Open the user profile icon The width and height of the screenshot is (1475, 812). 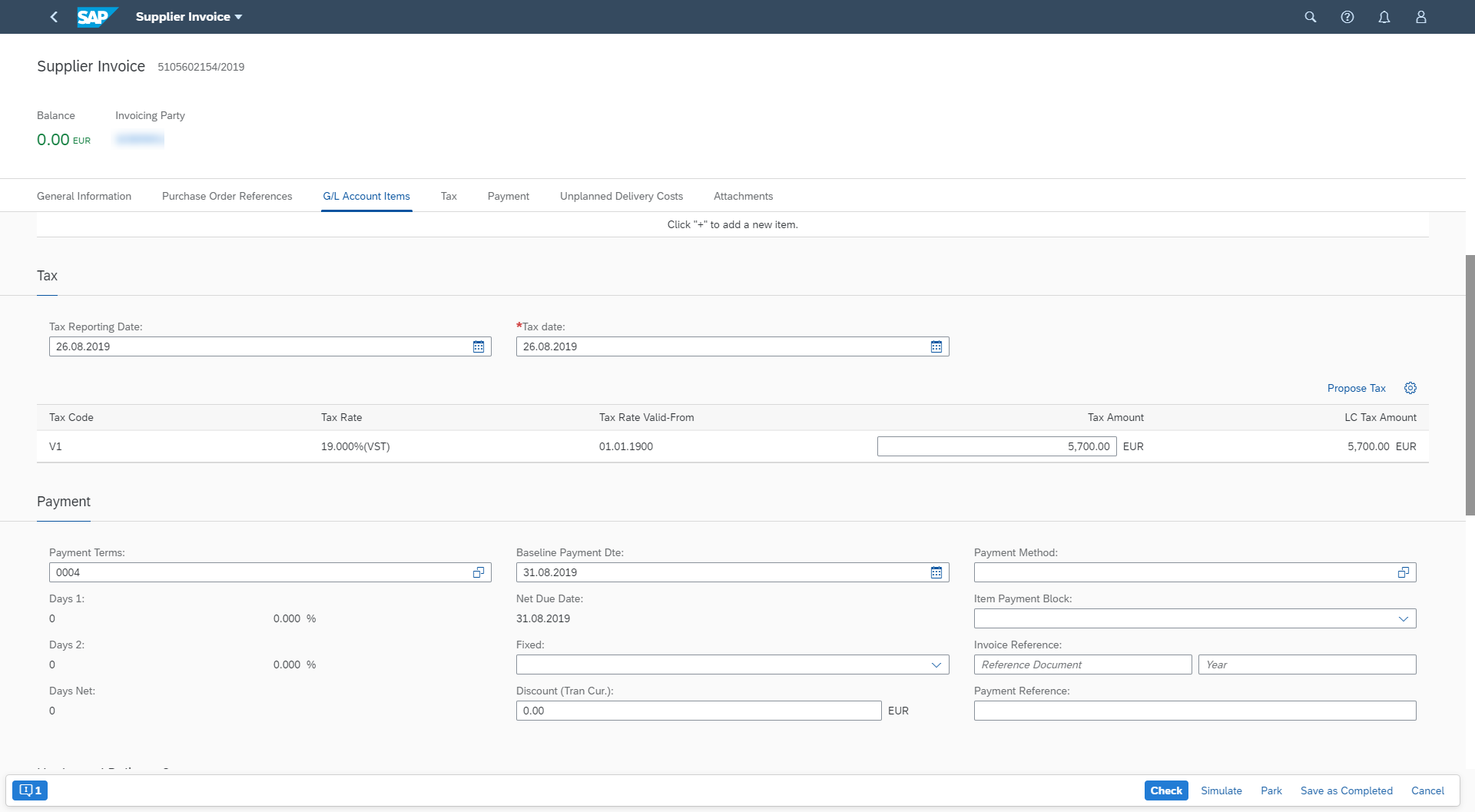click(1421, 17)
